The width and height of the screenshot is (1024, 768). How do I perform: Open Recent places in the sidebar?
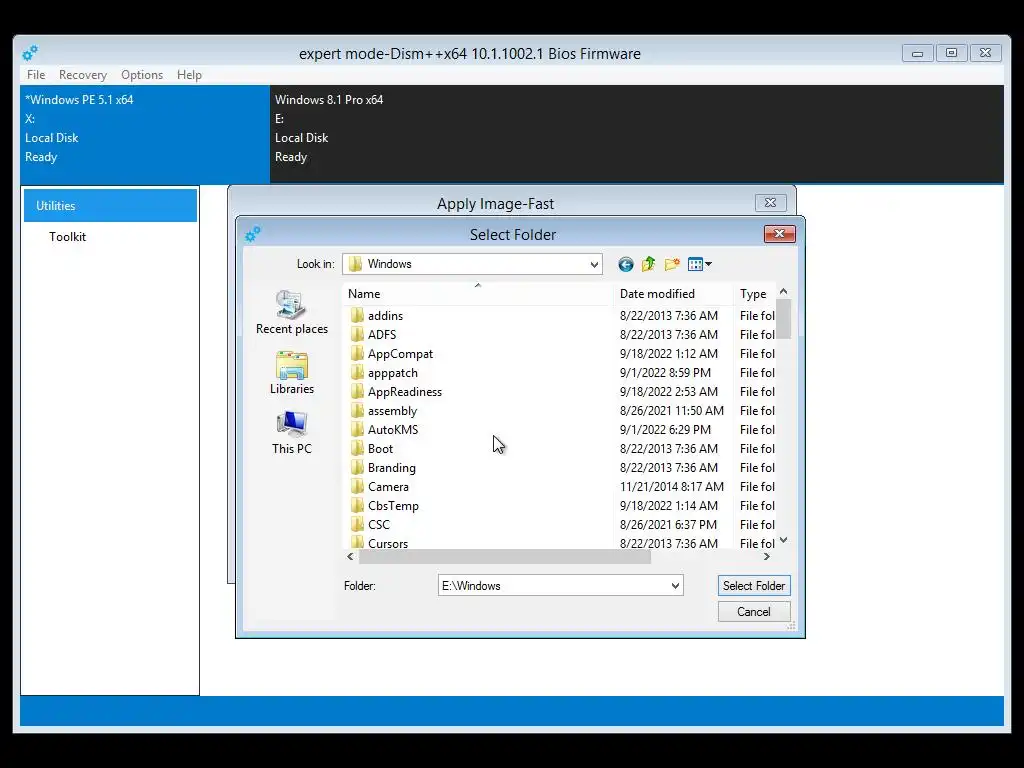coord(291,312)
